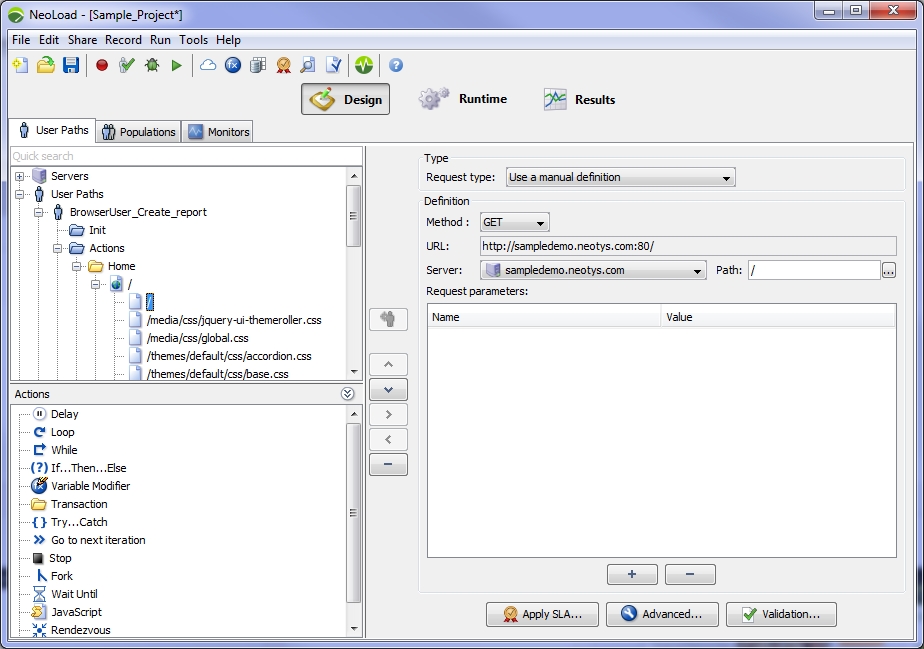Screen dimensions: 924x649
Task: Open the Record menu
Action: 123,40
